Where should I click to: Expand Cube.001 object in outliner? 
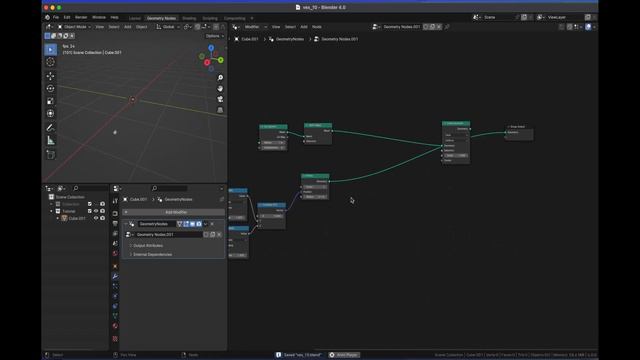(x=58, y=218)
